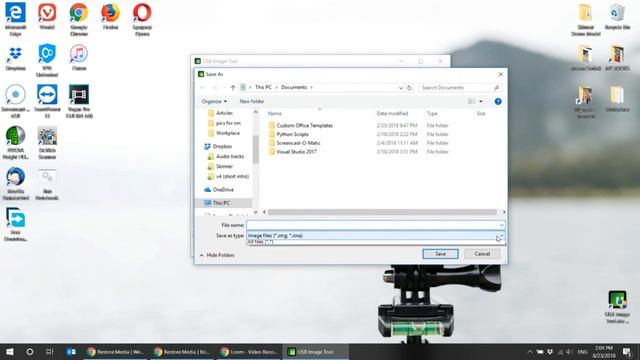
Task: Open TeamViewer 13 desktop shortcut
Action: pyautogui.click(x=47, y=101)
